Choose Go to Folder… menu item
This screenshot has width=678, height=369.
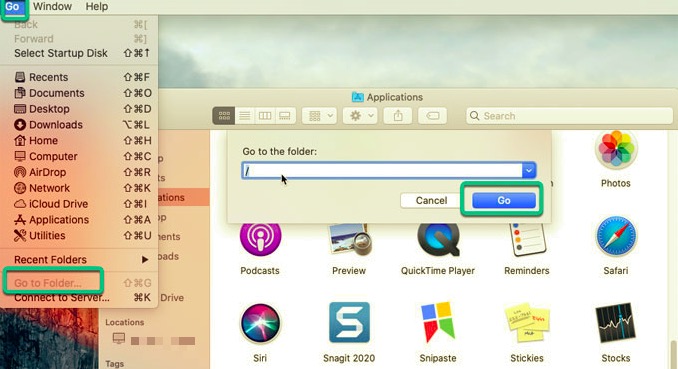79,283
